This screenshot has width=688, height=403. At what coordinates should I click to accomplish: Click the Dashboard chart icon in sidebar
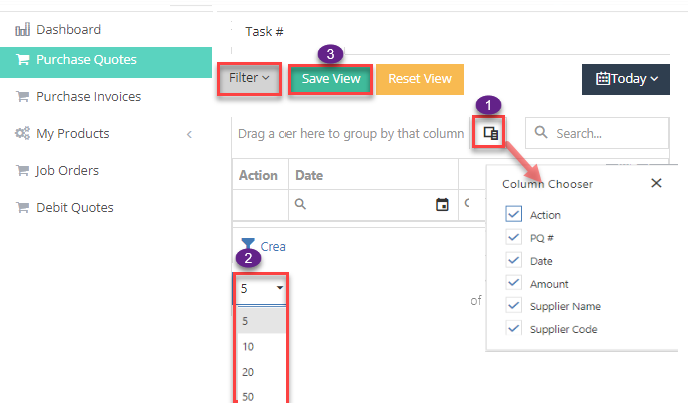click(22, 30)
